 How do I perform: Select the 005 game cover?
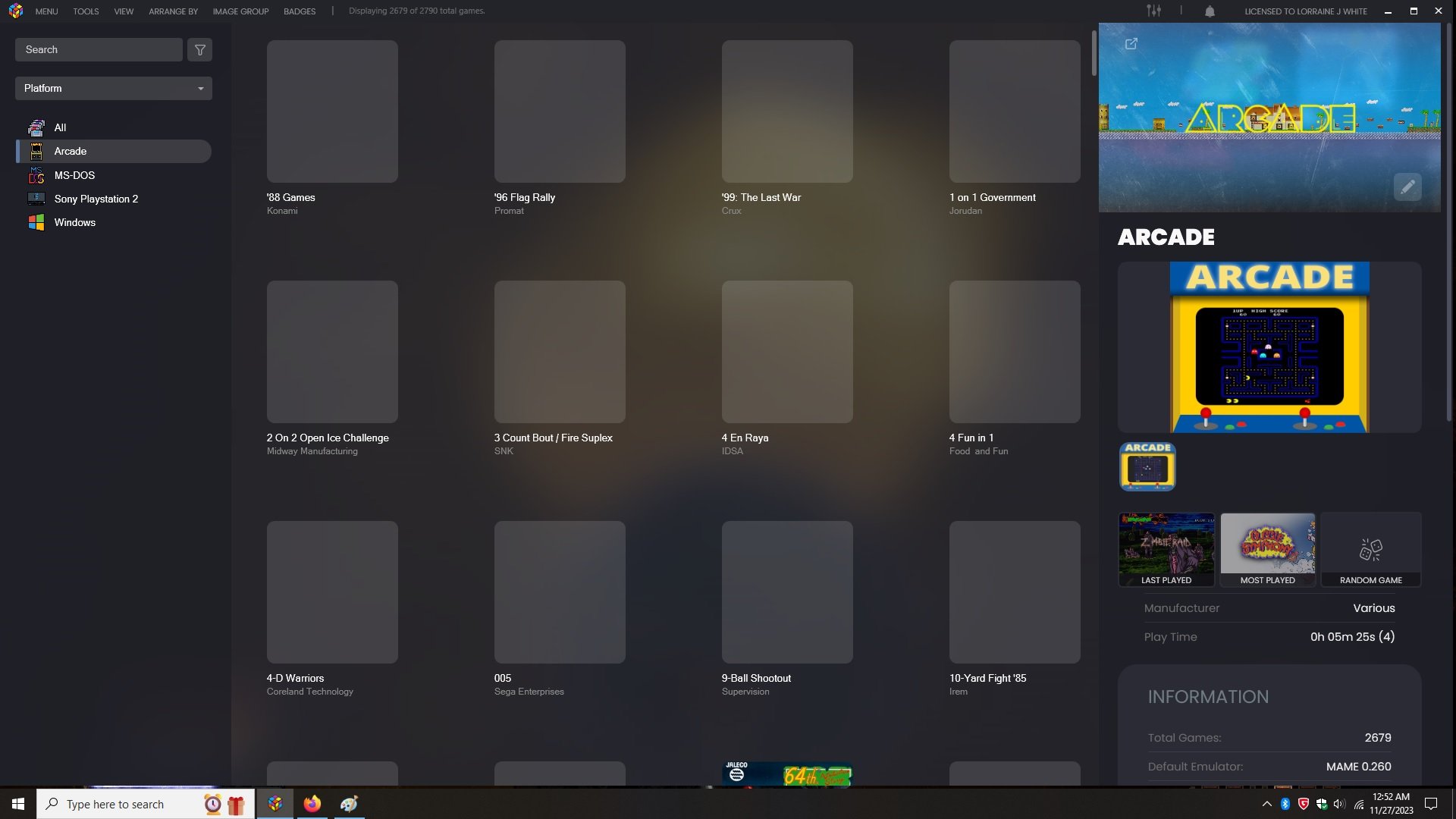click(560, 592)
